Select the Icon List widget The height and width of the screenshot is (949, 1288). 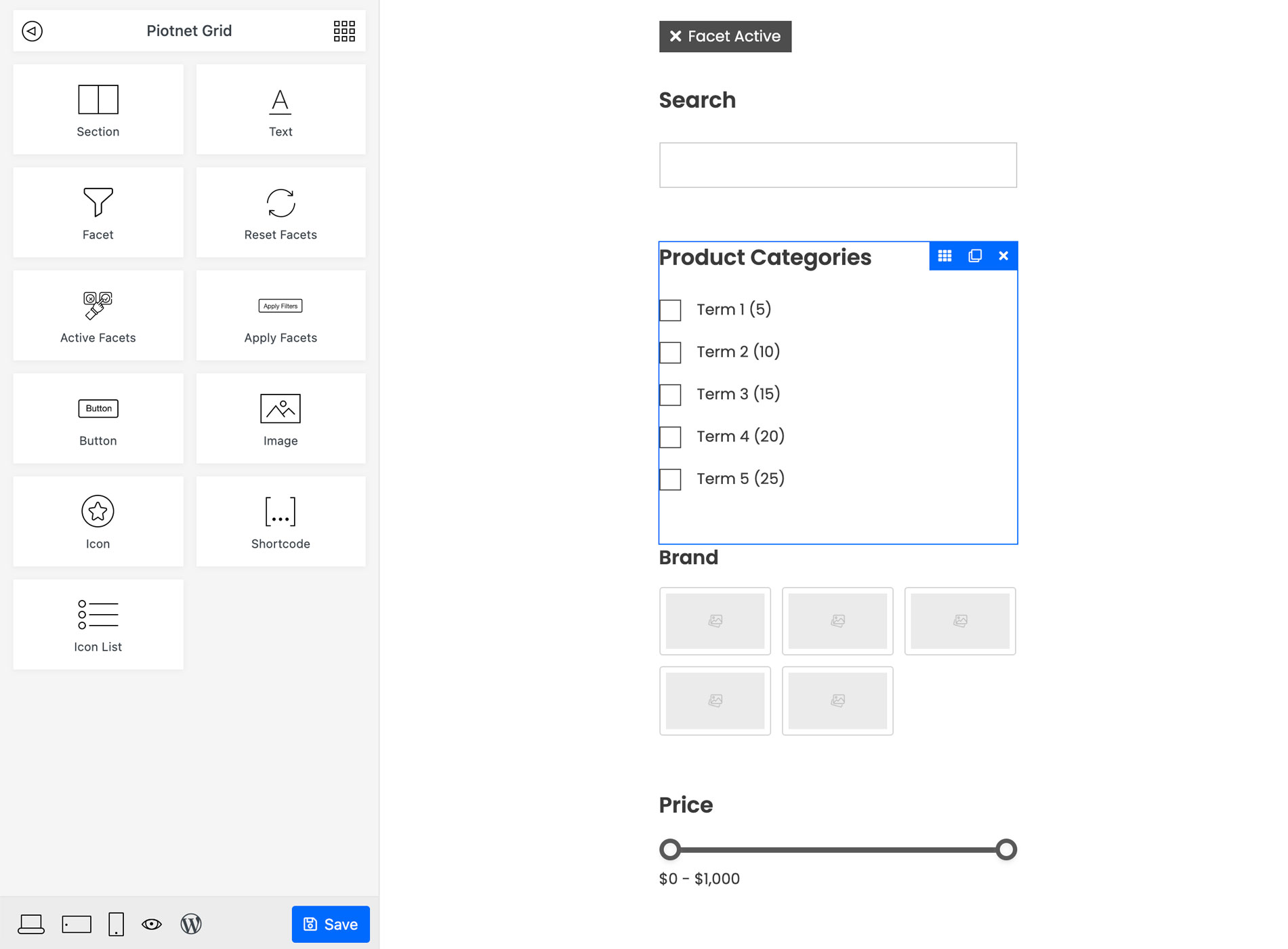point(98,624)
